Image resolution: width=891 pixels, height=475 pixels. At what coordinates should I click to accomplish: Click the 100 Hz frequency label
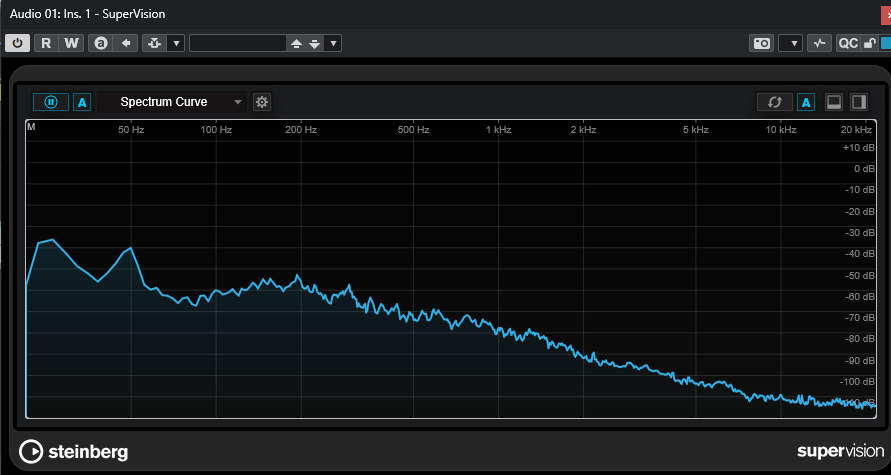tap(216, 130)
